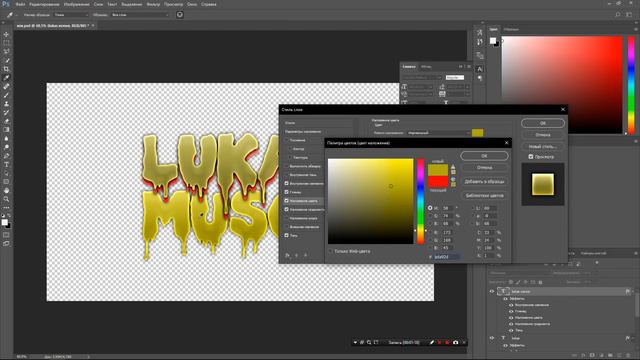
Task: Select the Horizontal Type tool
Action: point(6,164)
